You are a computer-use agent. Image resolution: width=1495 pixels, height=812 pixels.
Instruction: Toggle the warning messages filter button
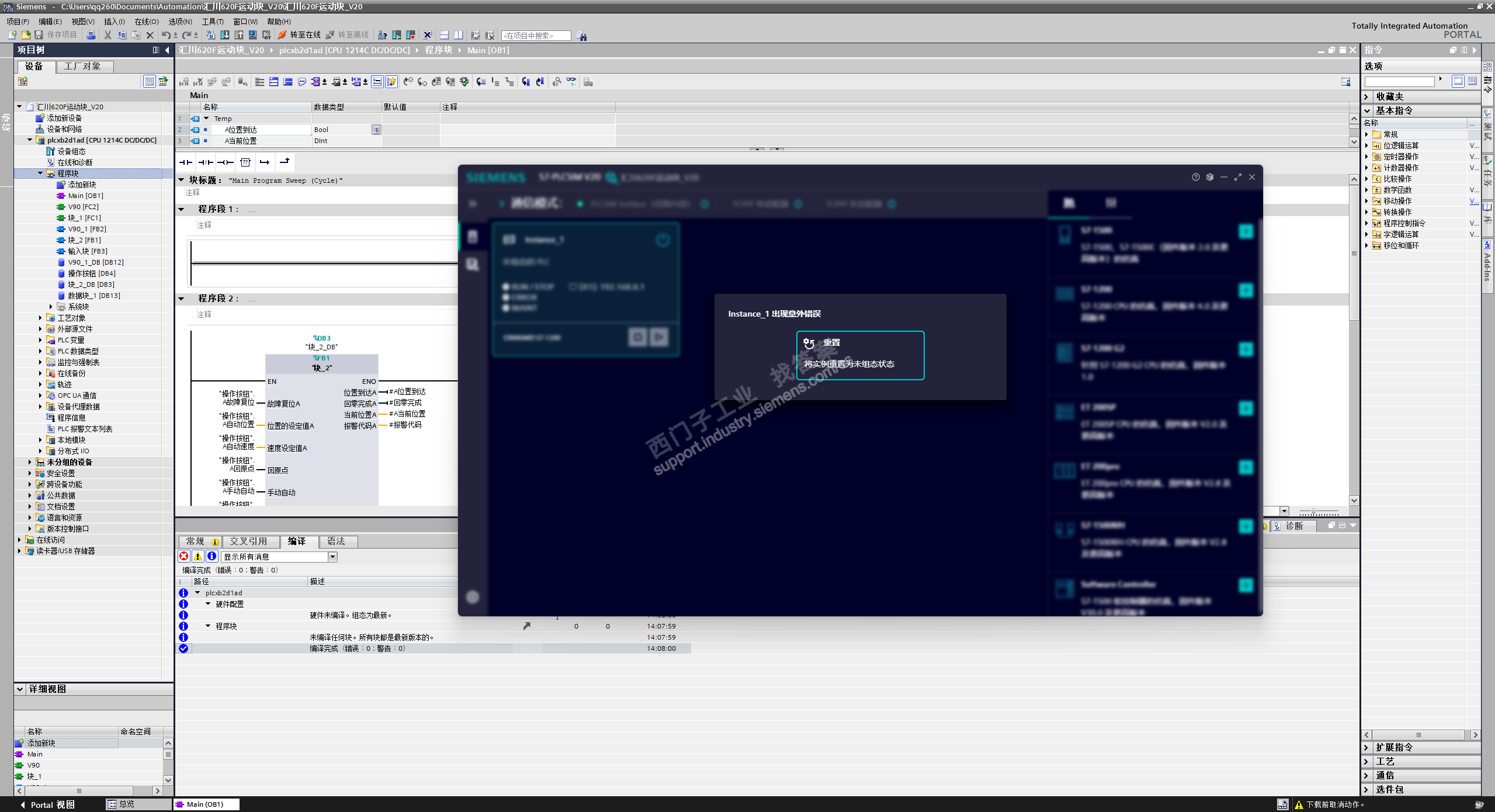[x=198, y=557]
